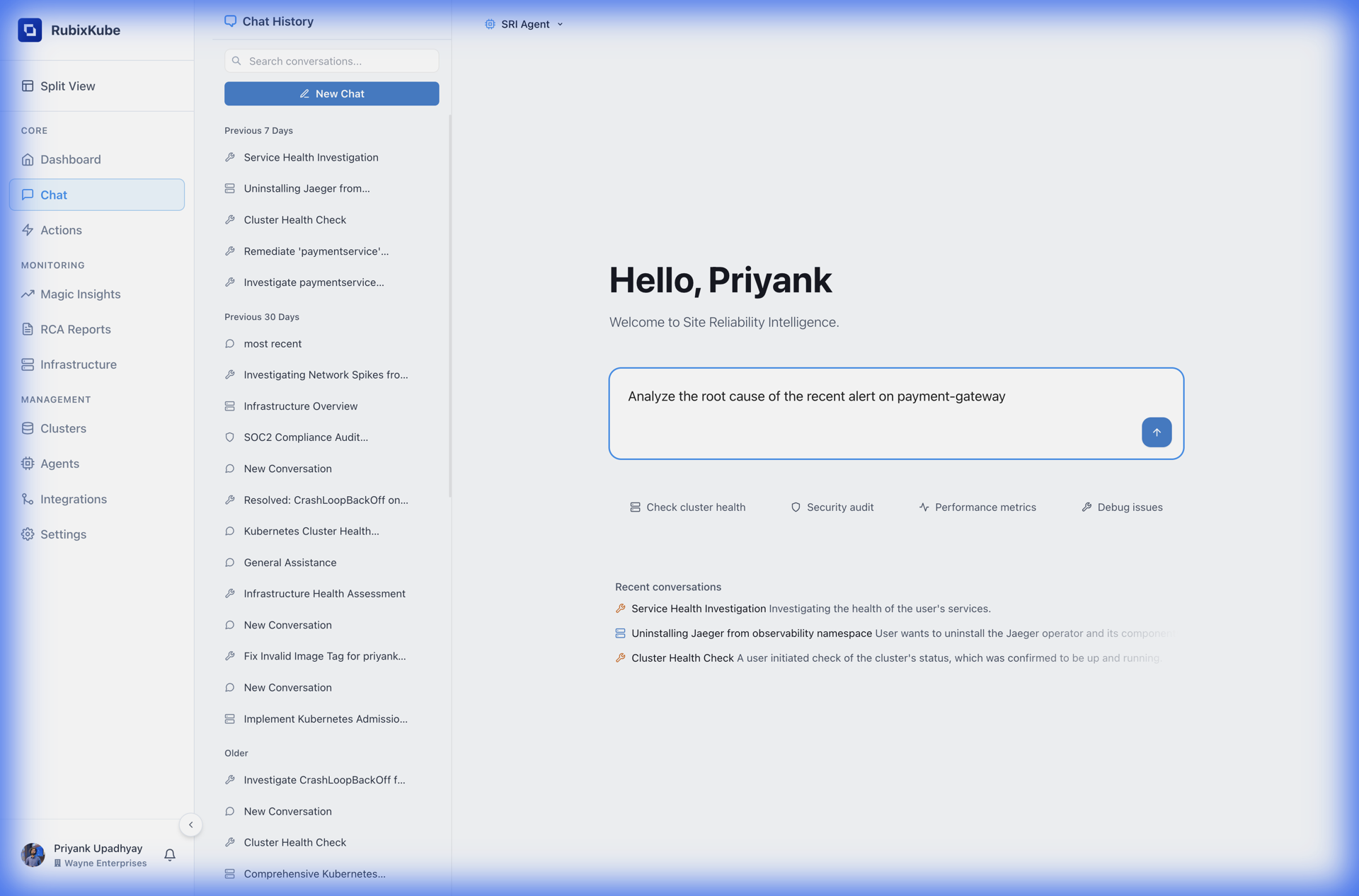The height and width of the screenshot is (896, 1359).
Task: Collapse the sidebar using the chevron
Action: point(190,825)
